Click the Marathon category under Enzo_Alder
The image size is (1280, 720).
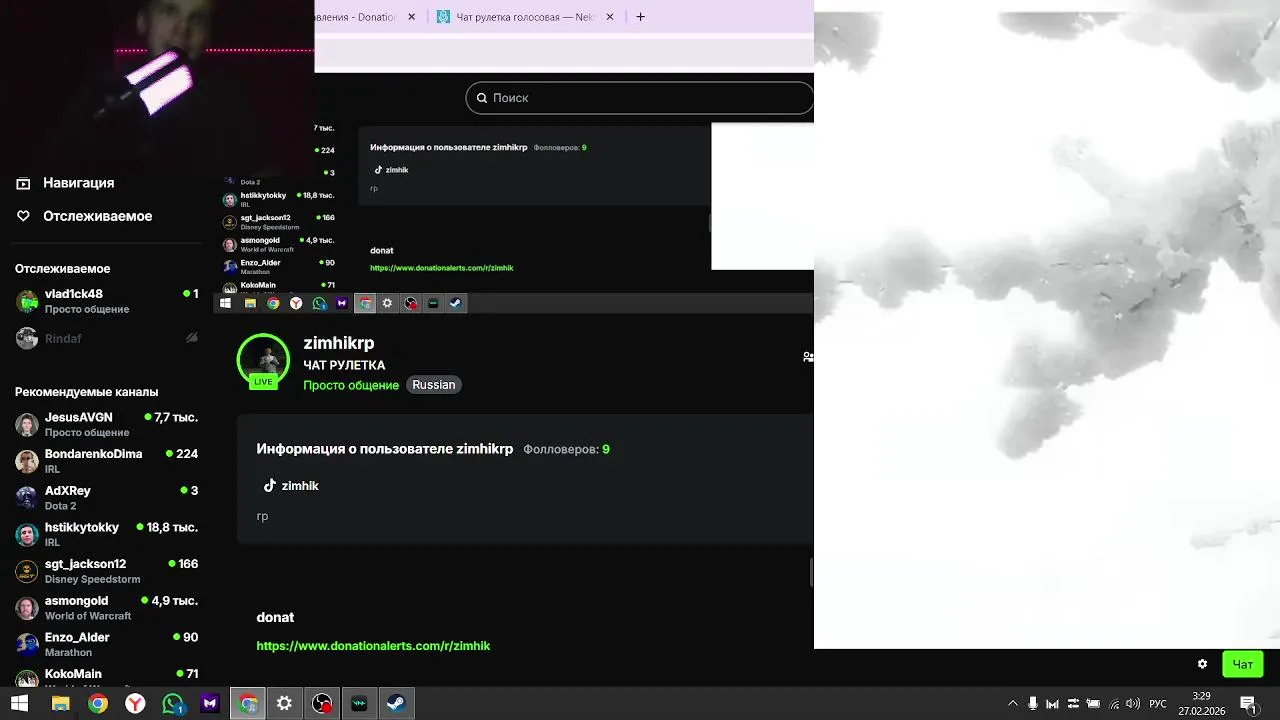pos(68,652)
